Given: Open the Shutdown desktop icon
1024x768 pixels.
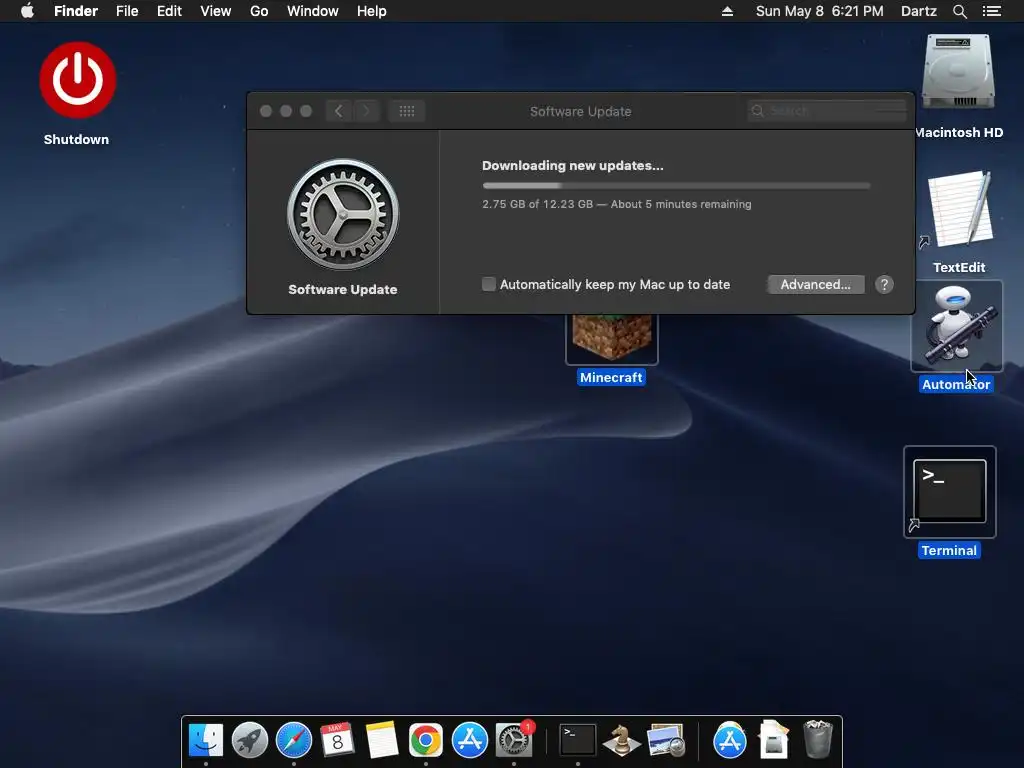Looking at the screenshot, I should pos(77,80).
